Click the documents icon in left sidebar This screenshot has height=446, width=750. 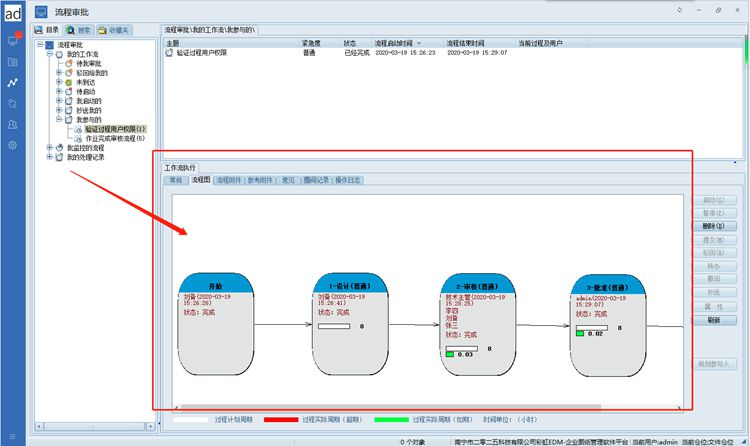(13, 103)
